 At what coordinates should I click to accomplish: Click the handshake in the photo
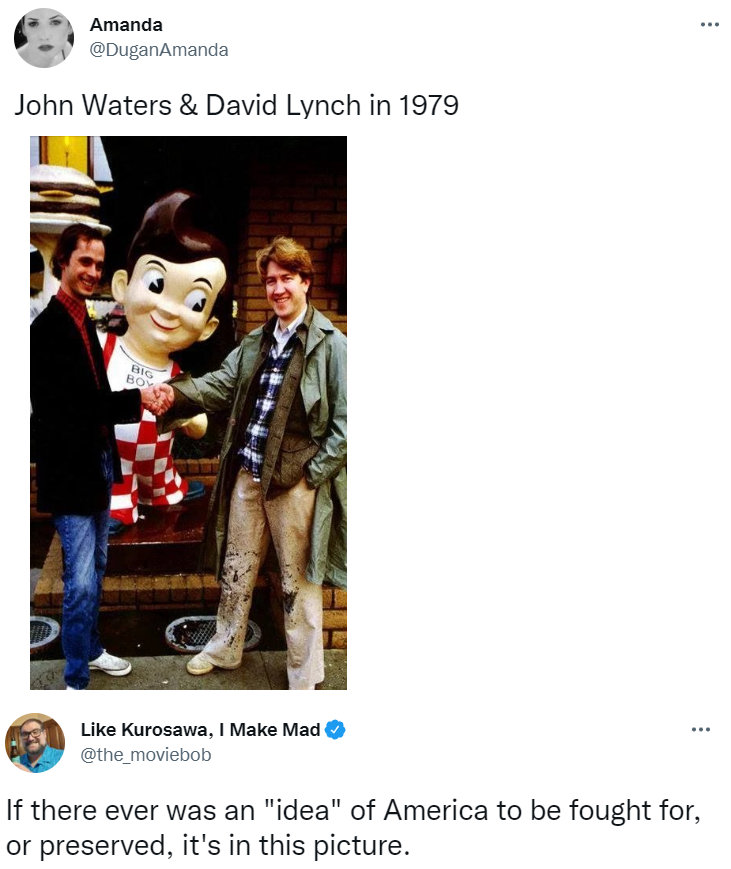click(157, 398)
